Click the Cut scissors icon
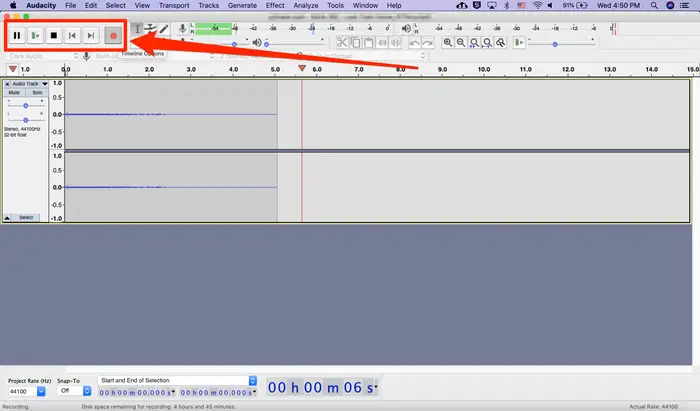Viewport: 700px width, 411px height. tap(342, 43)
